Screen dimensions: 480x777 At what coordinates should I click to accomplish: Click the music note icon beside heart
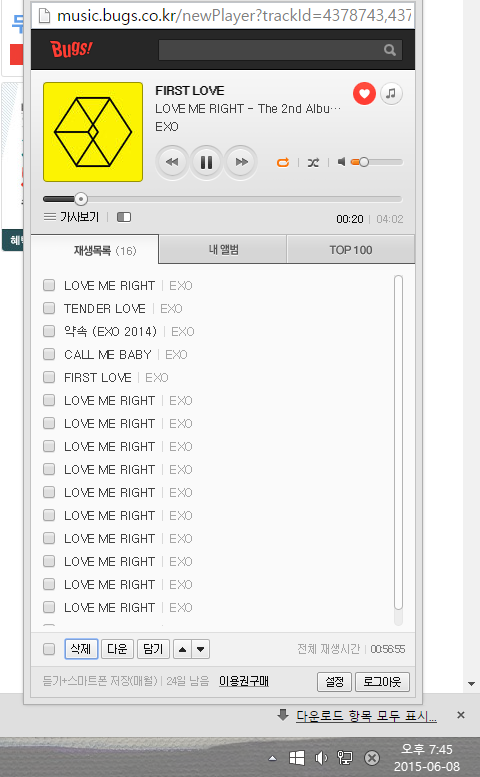click(391, 93)
